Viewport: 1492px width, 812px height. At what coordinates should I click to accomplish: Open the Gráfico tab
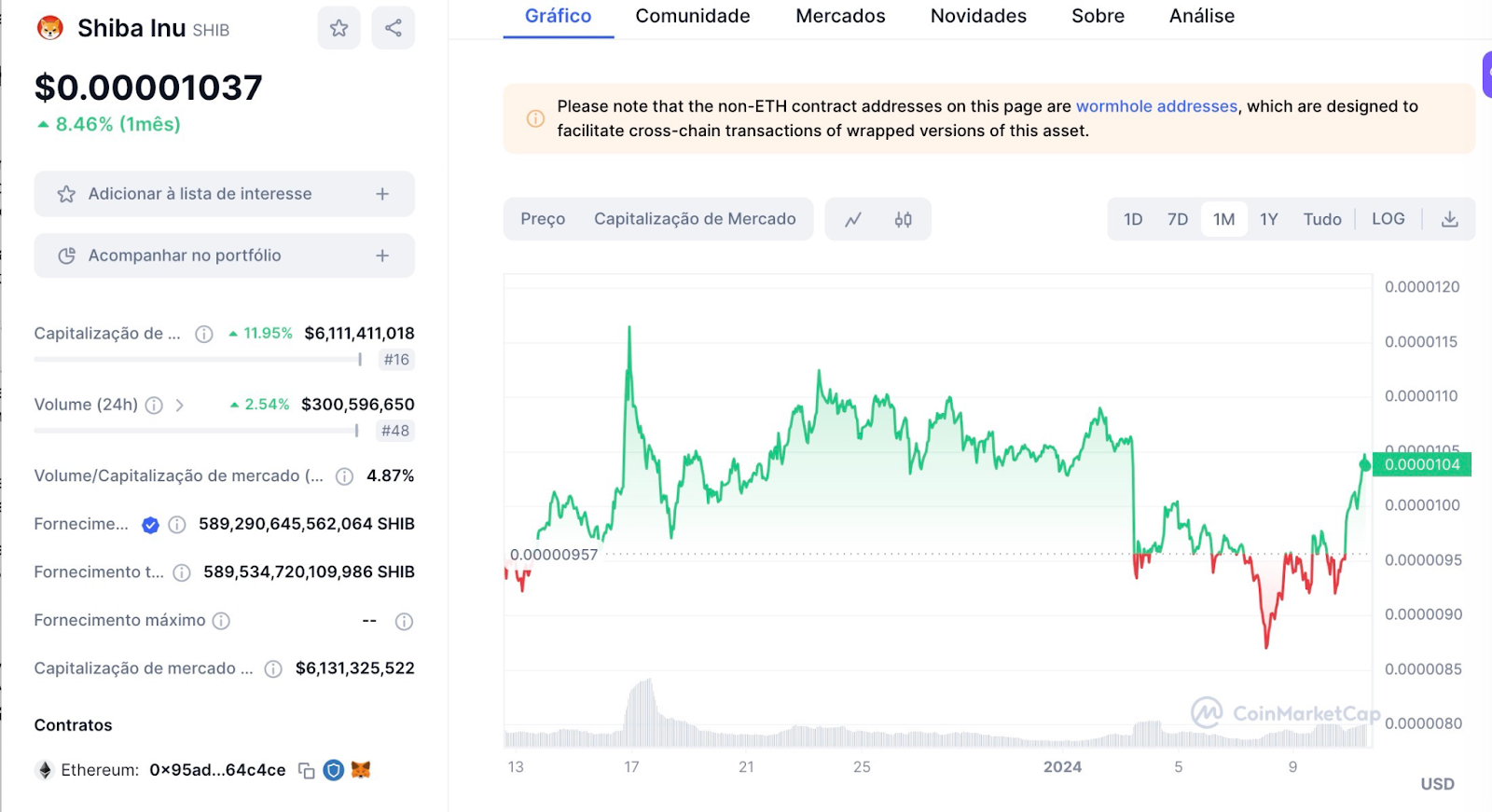tap(558, 16)
